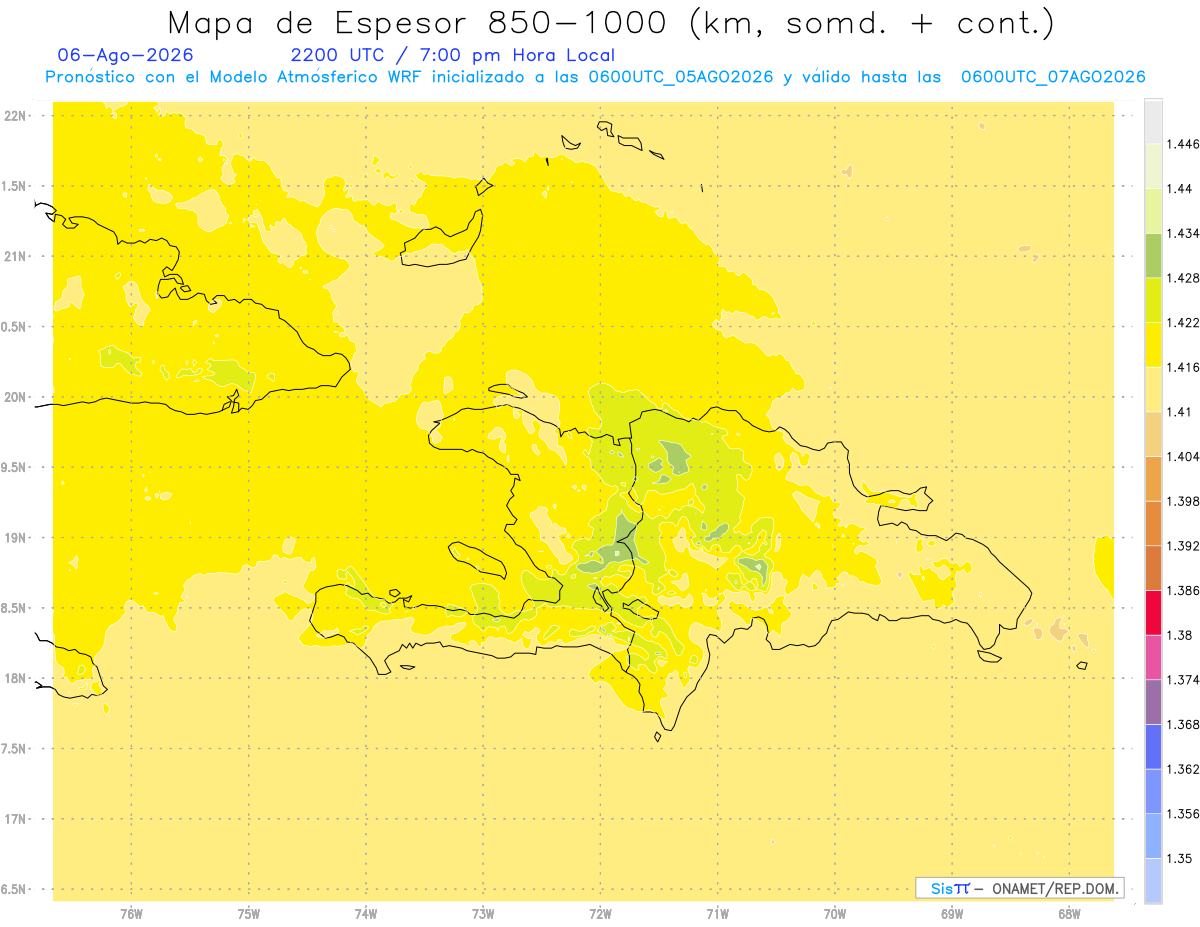The width and height of the screenshot is (1200, 927).
Task: Pick the purple swatch between 1.368 and 1.374
Action: (x=1153, y=701)
